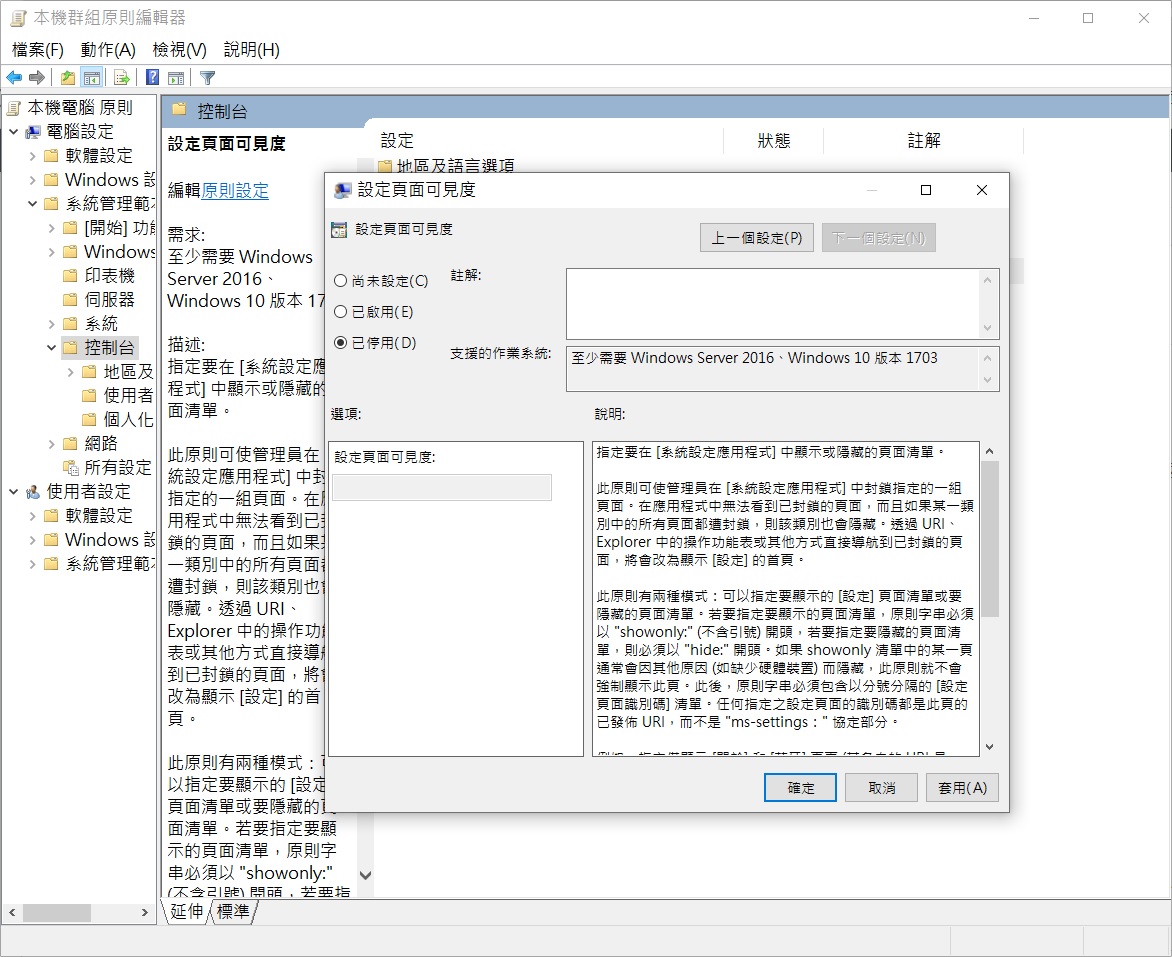Screen dimensions: 1172x957
Task: Open the 原則設定 link
Action: pyautogui.click(x=235, y=191)
